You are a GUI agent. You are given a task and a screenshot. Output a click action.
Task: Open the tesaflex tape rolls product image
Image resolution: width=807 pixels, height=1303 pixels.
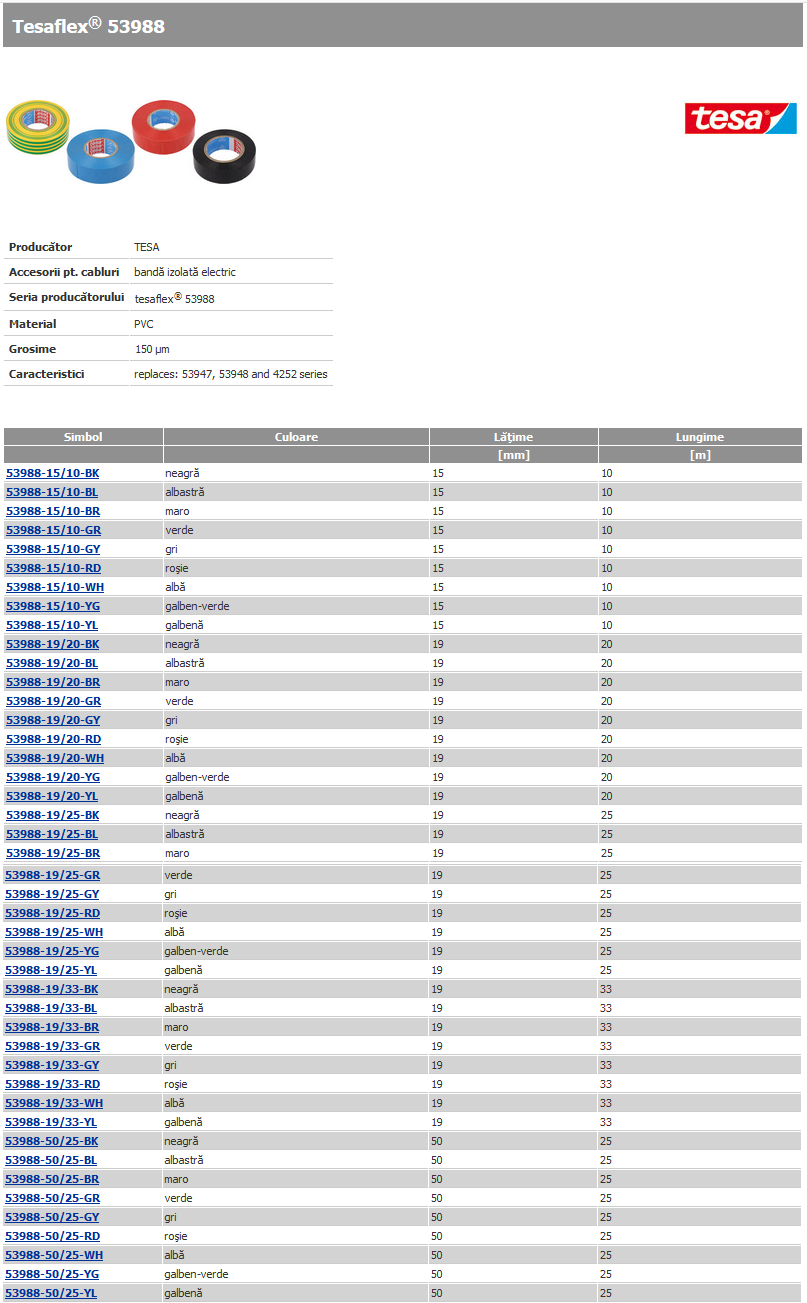130,141
